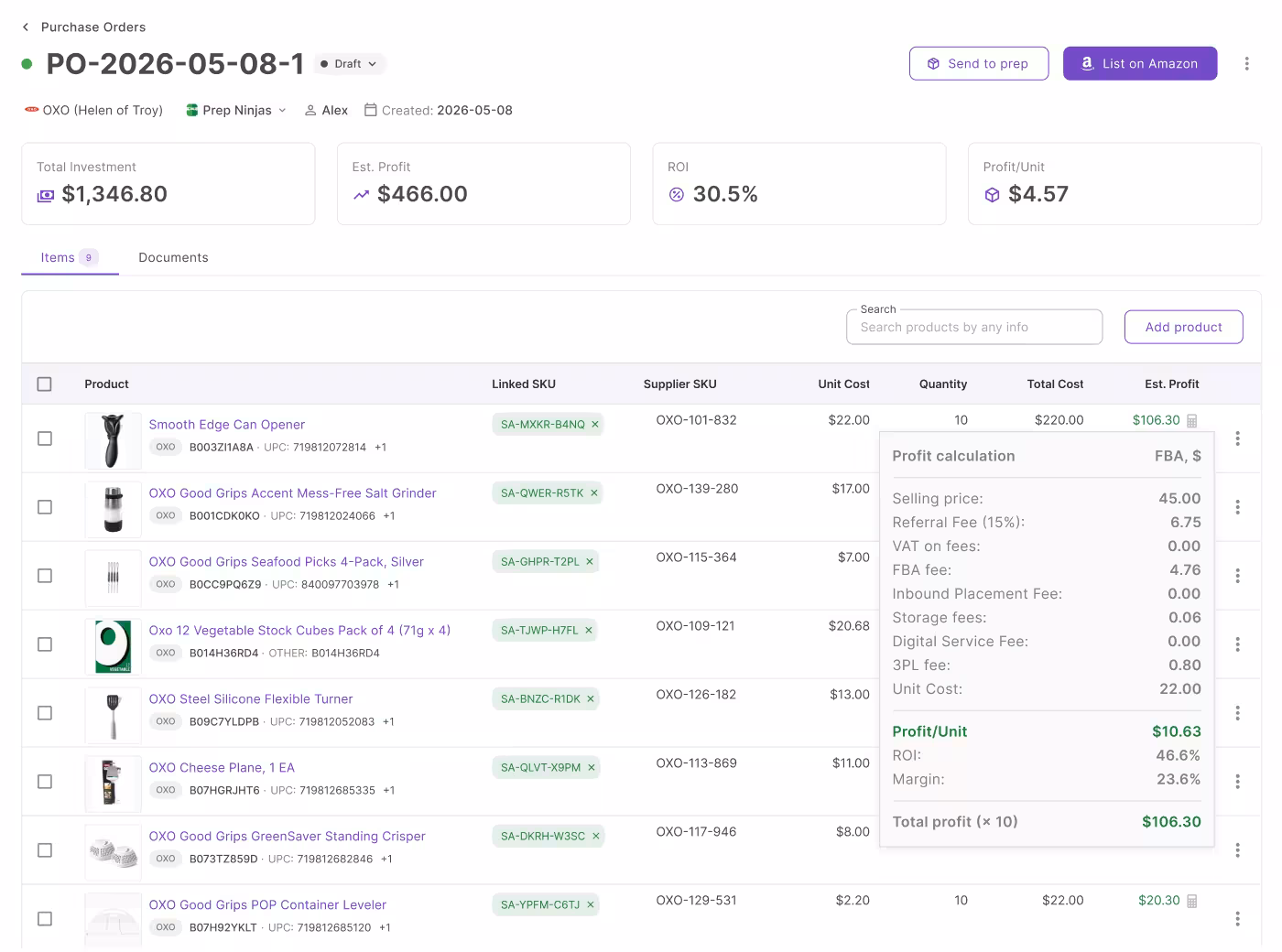Open OXO Good Grips Seafood Picks link
The image size is (1282, 952).
click(x=287, y=562)
